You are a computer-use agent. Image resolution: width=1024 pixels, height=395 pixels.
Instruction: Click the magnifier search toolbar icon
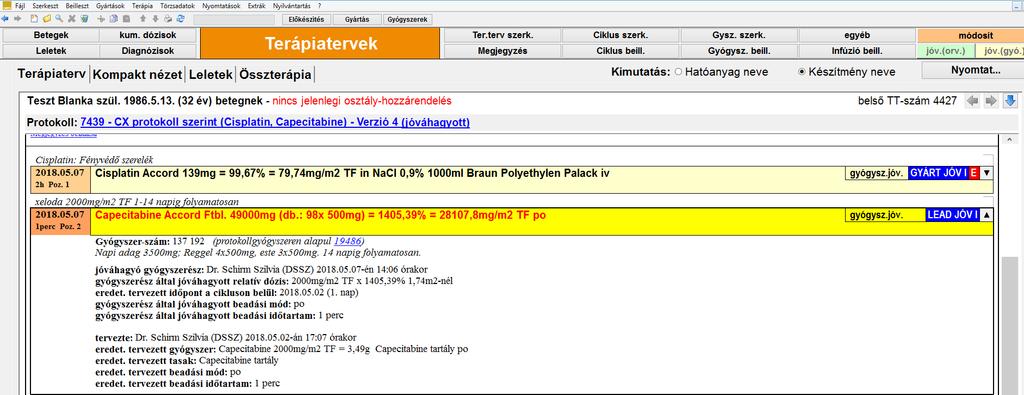click(x=59, y=19)
